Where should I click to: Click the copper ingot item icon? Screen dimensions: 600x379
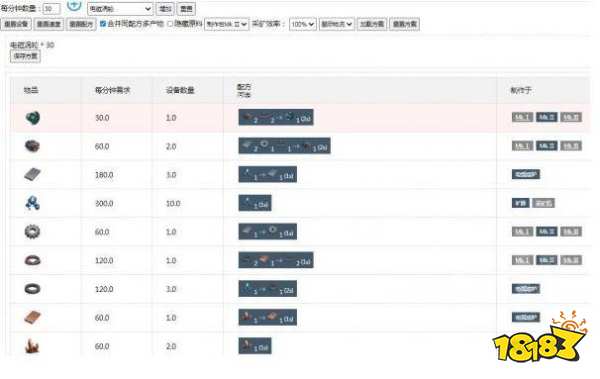point(33,317)
